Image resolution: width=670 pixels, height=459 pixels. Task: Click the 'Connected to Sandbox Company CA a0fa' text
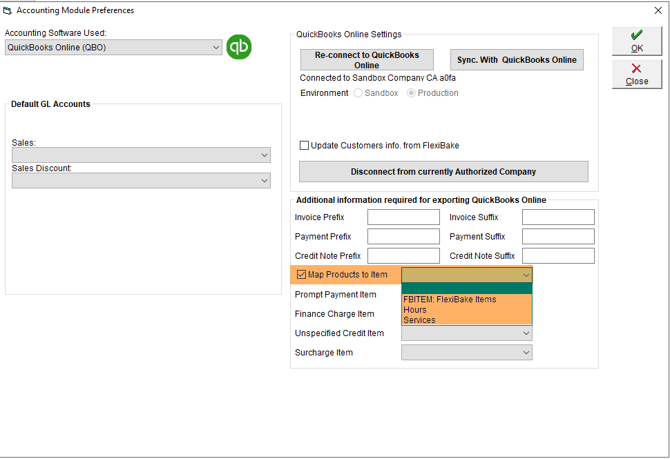[x=378, y=78]
